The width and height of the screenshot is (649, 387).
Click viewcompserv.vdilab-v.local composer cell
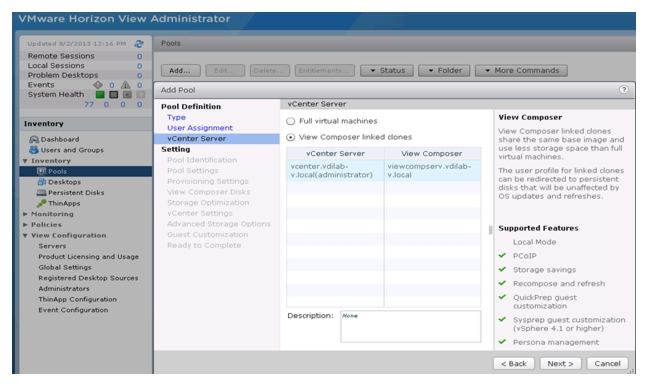pyautogui.click(x=432, y=171)
